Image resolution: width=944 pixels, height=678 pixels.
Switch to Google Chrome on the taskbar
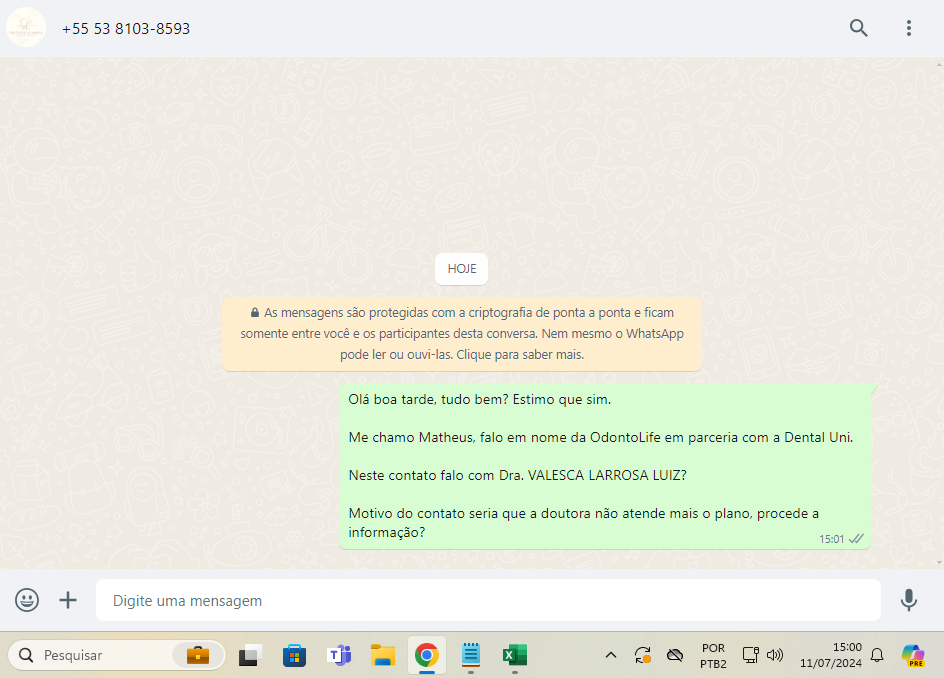tap(427, 655)
